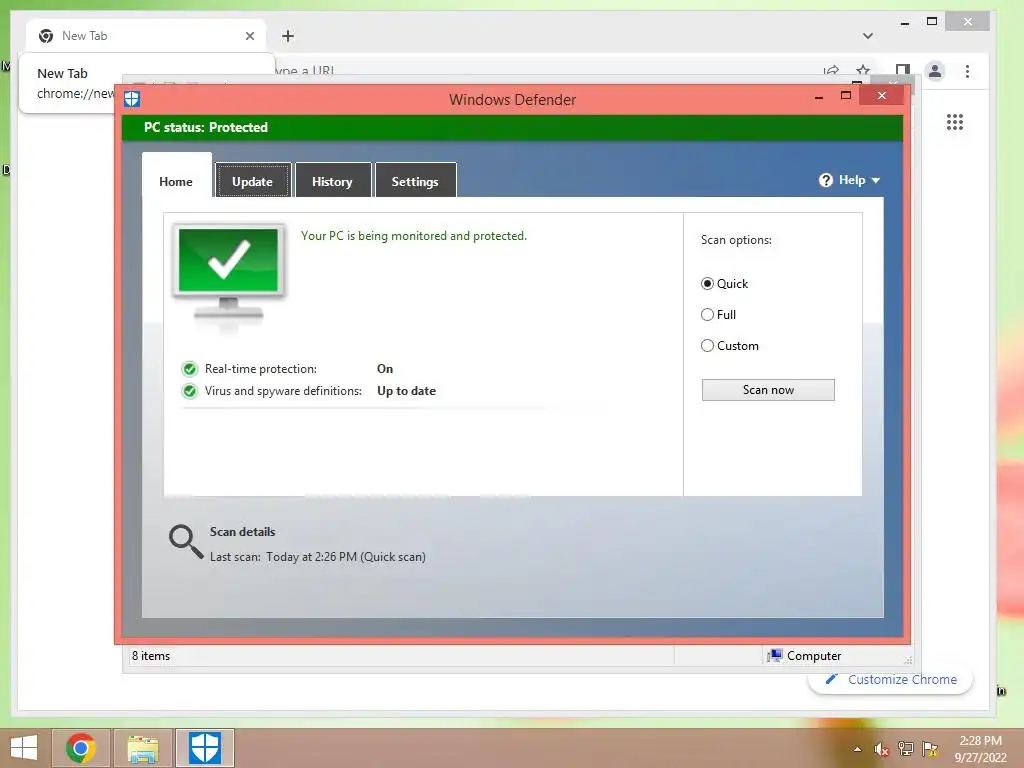The width and height of the screenshot is (1024, 768).
Task: Click the Windows Defender taskbar icon
Action: (205, 748)
